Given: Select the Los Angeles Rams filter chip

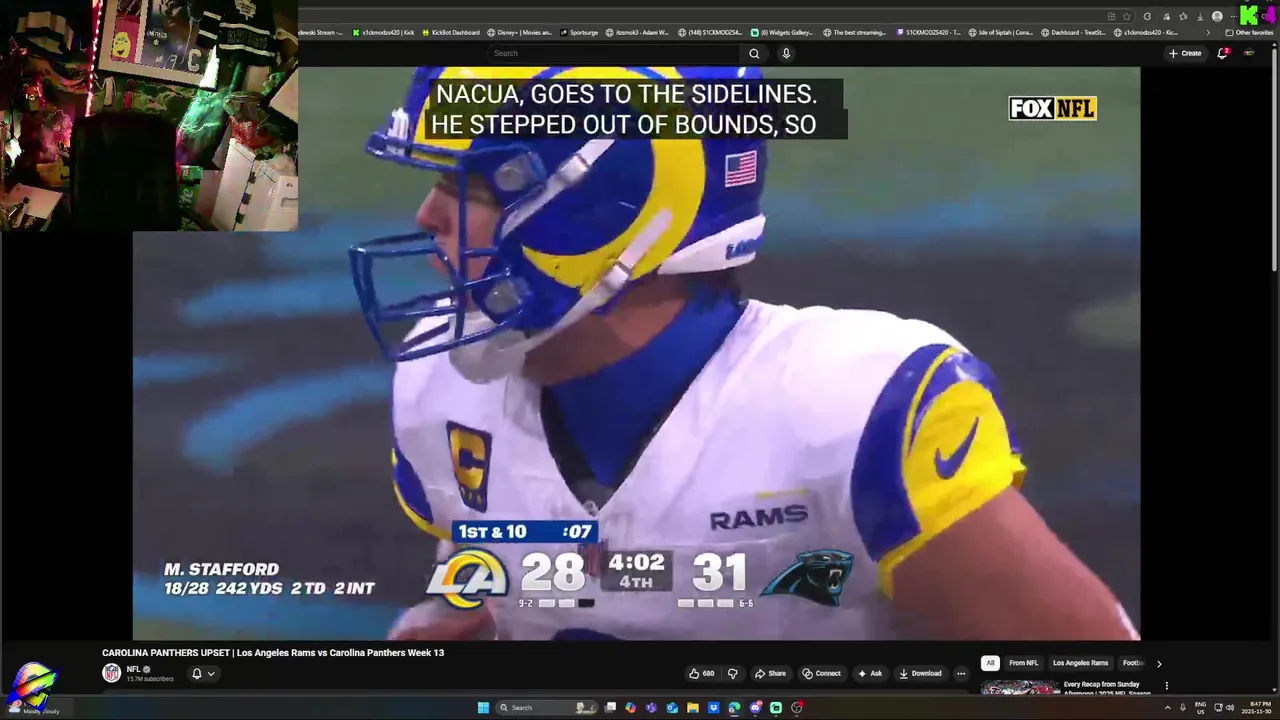Looking at the screenshot, I should coord(1080,663).
